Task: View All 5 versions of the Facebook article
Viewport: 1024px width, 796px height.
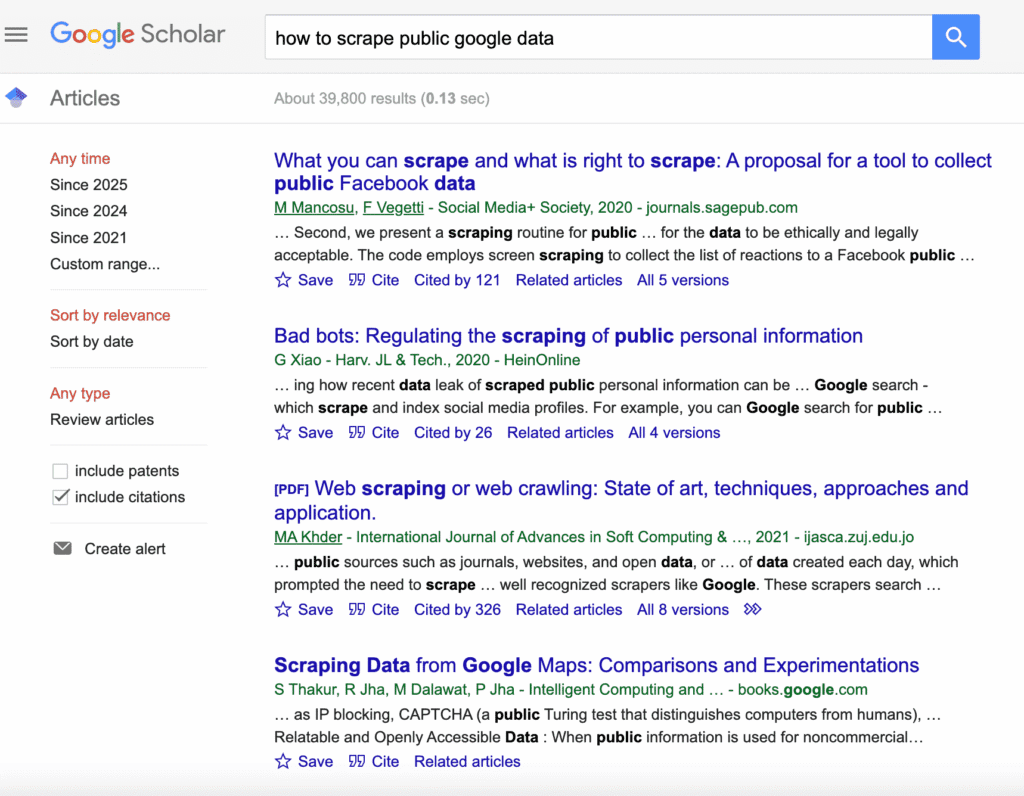Action: [x=682, y=281]
